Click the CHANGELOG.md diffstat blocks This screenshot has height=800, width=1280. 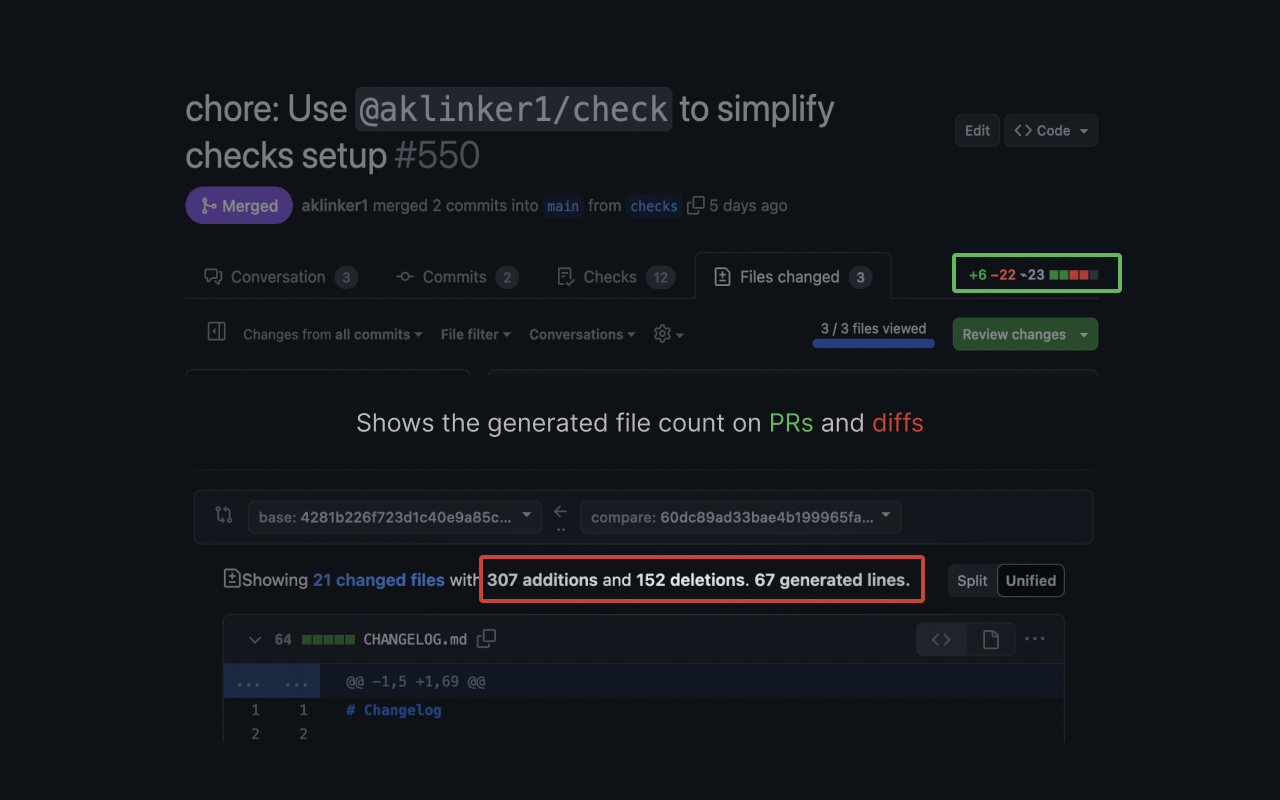click(x=328, y=639)
